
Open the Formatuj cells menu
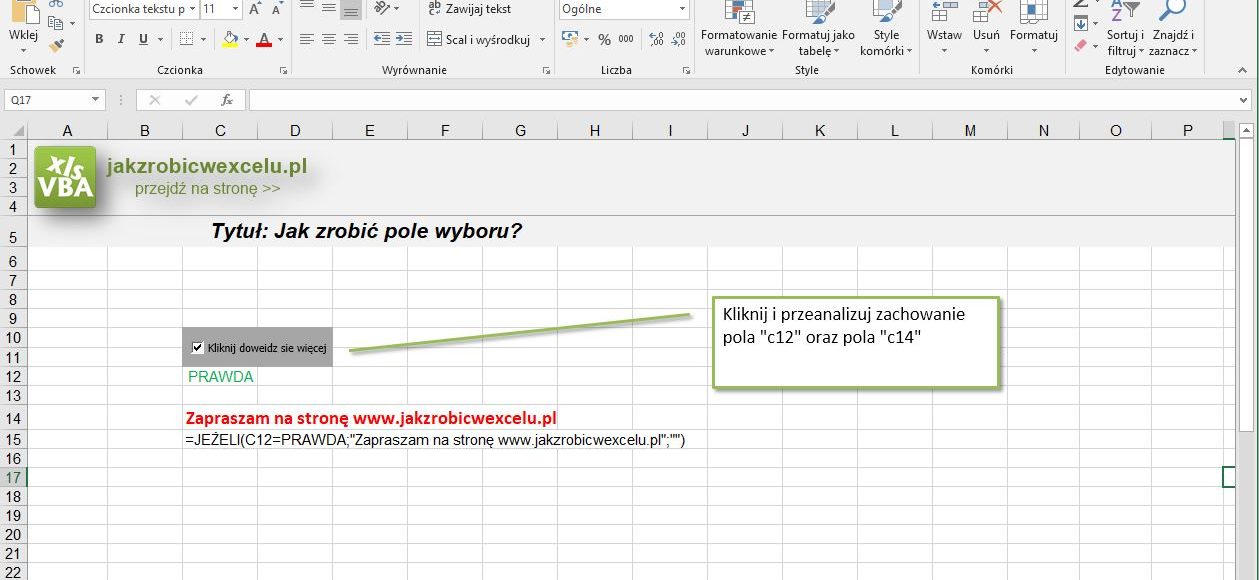point(1033,28)
